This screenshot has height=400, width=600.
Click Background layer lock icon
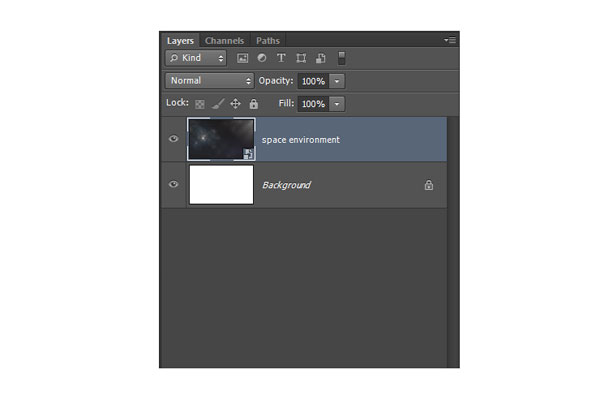point(429,185)
